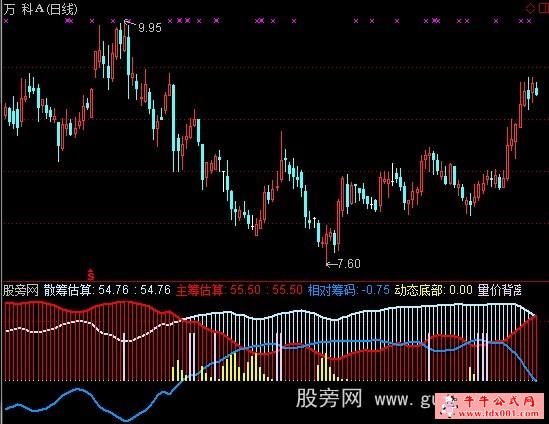Click the 万科A(日线) chart title

pyautogui.click(x=40, y=9)
